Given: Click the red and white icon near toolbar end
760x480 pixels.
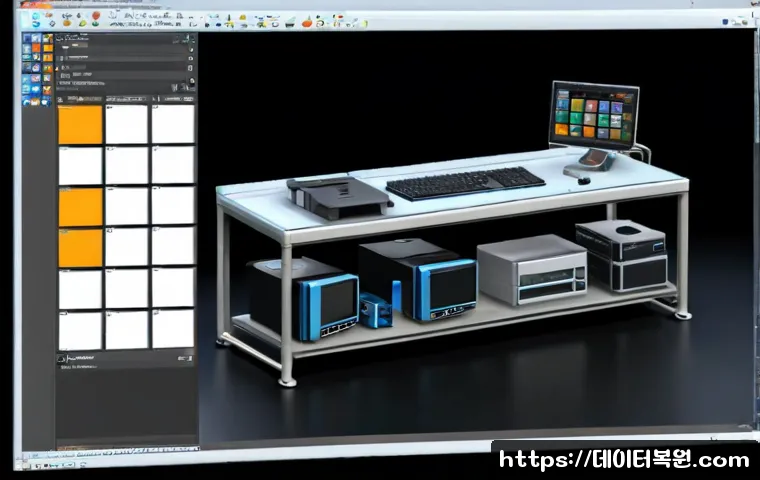Looking at the screenshot, I should 339,16.
